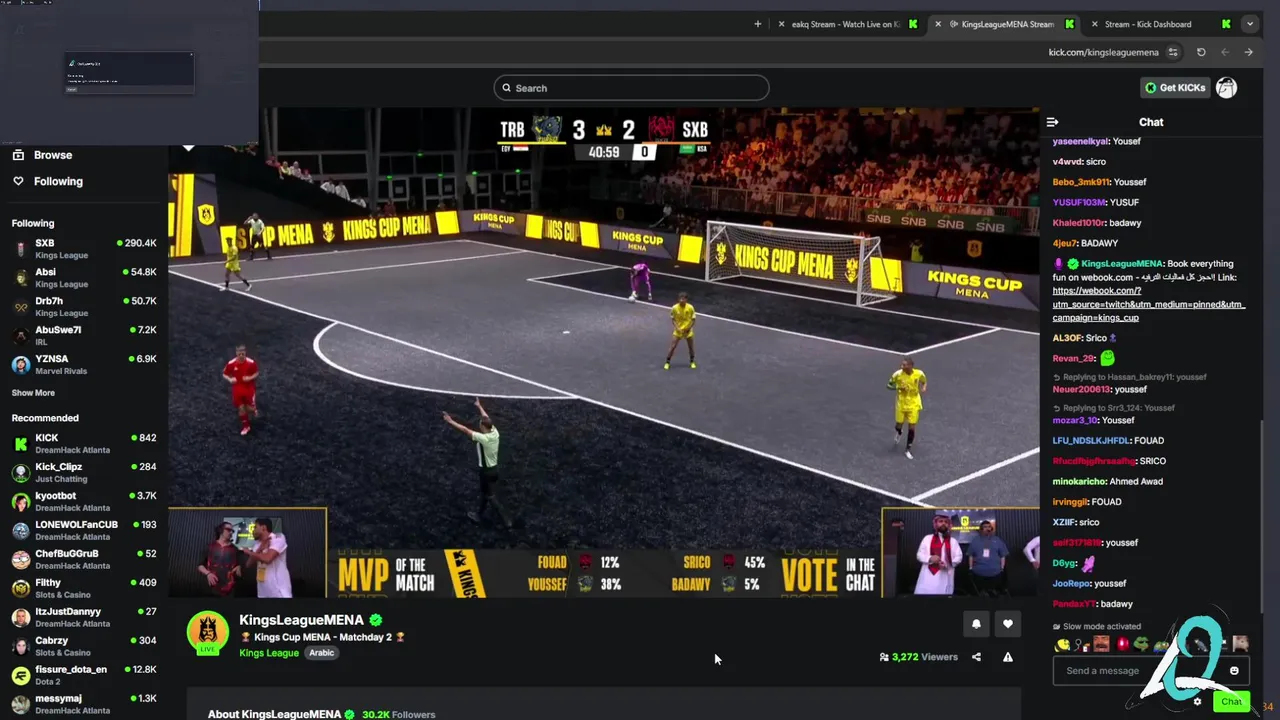This screenshot has width=1280, height=720.
Task: Open site settings icon in address bar
Action: 1173,52
